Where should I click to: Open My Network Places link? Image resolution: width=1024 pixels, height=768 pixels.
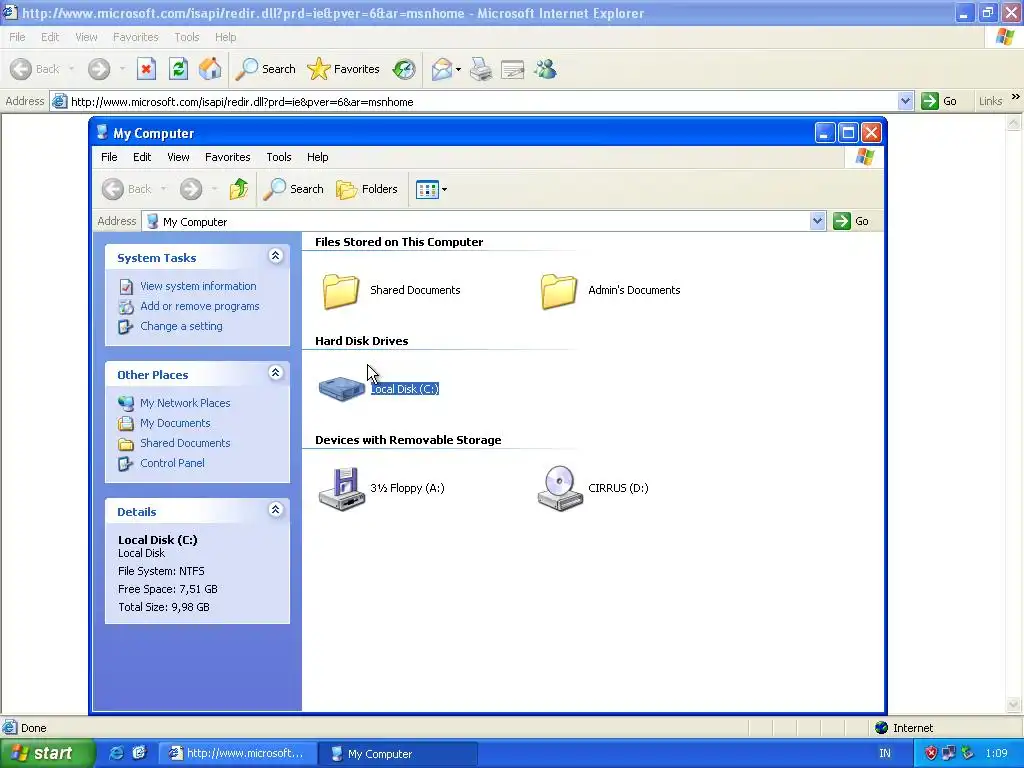[185, 403]
